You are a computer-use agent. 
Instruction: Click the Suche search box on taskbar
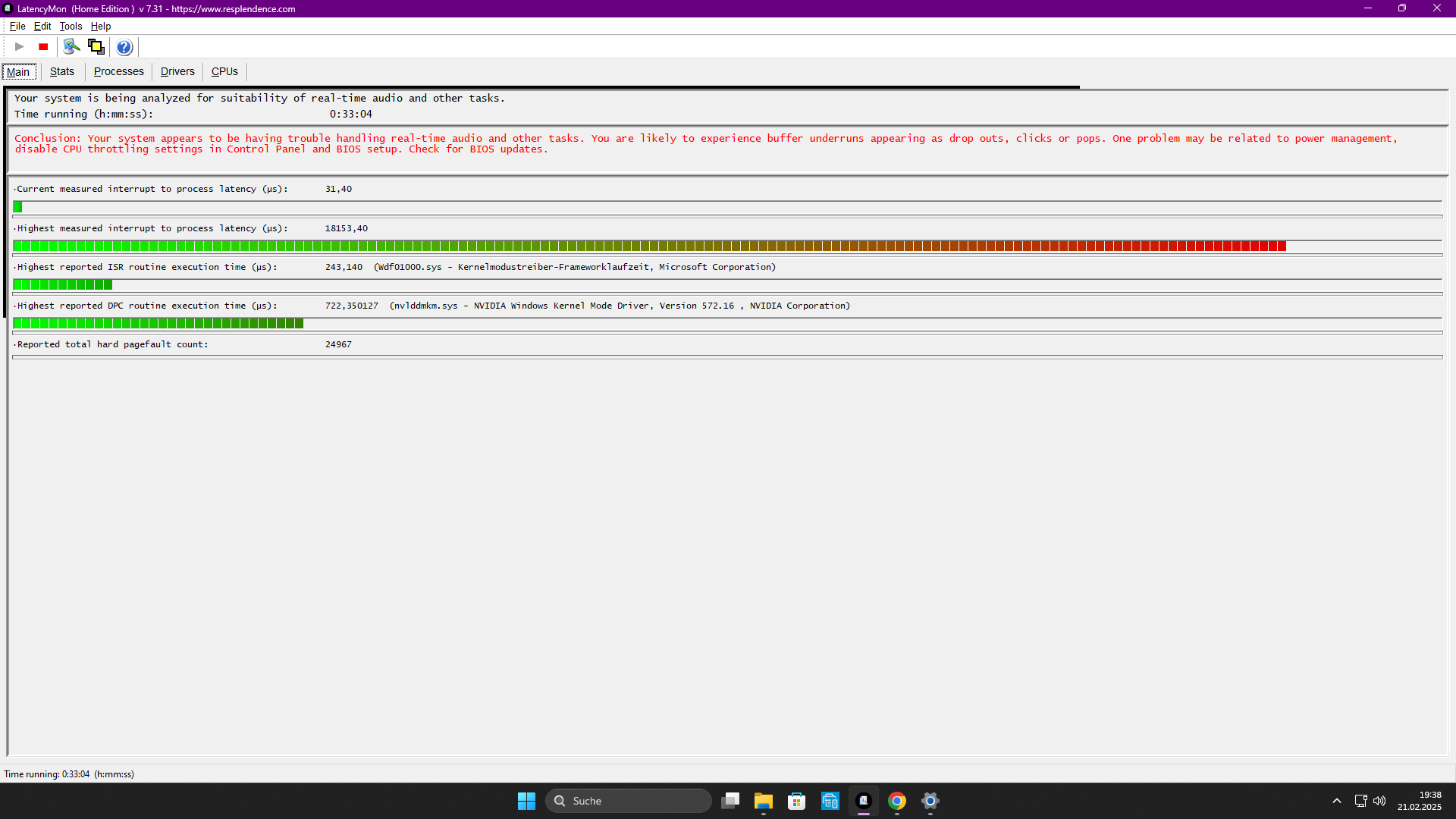tap(629, 801)
